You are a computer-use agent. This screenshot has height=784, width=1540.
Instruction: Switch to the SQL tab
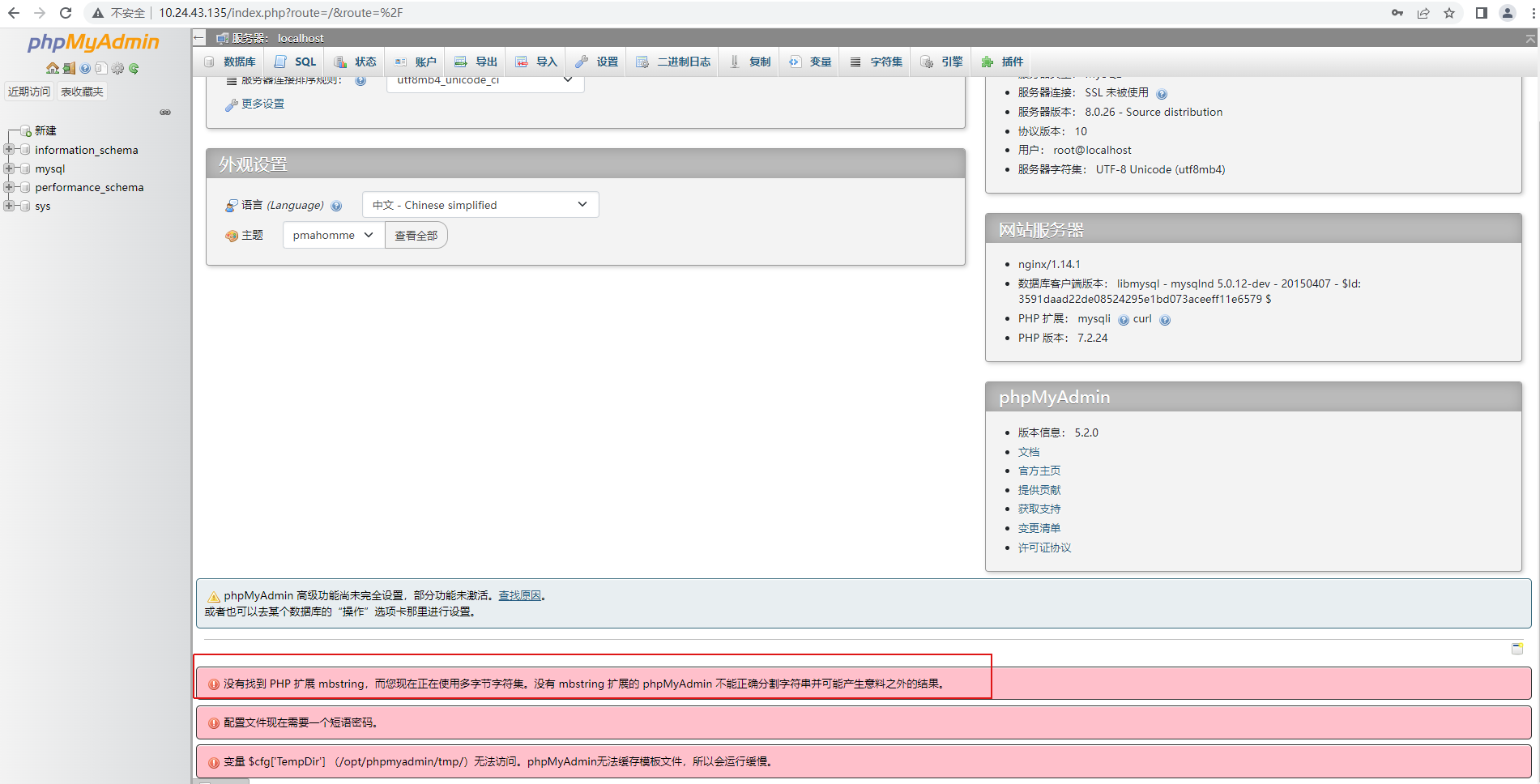pos(296,62)
